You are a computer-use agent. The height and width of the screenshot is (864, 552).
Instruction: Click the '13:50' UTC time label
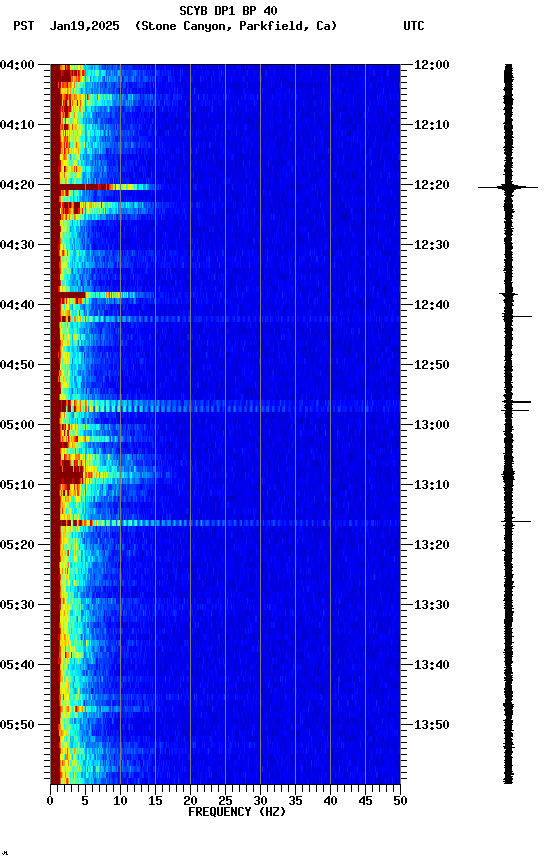(x=432, y=725)
